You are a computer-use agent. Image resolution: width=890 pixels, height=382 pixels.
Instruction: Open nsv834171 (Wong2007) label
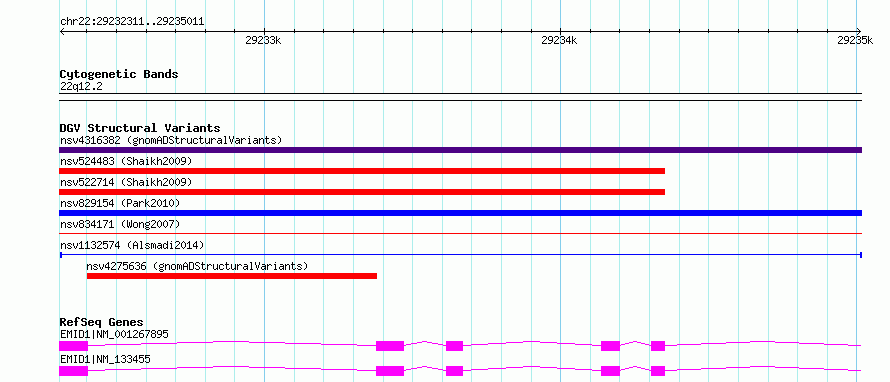120,224
